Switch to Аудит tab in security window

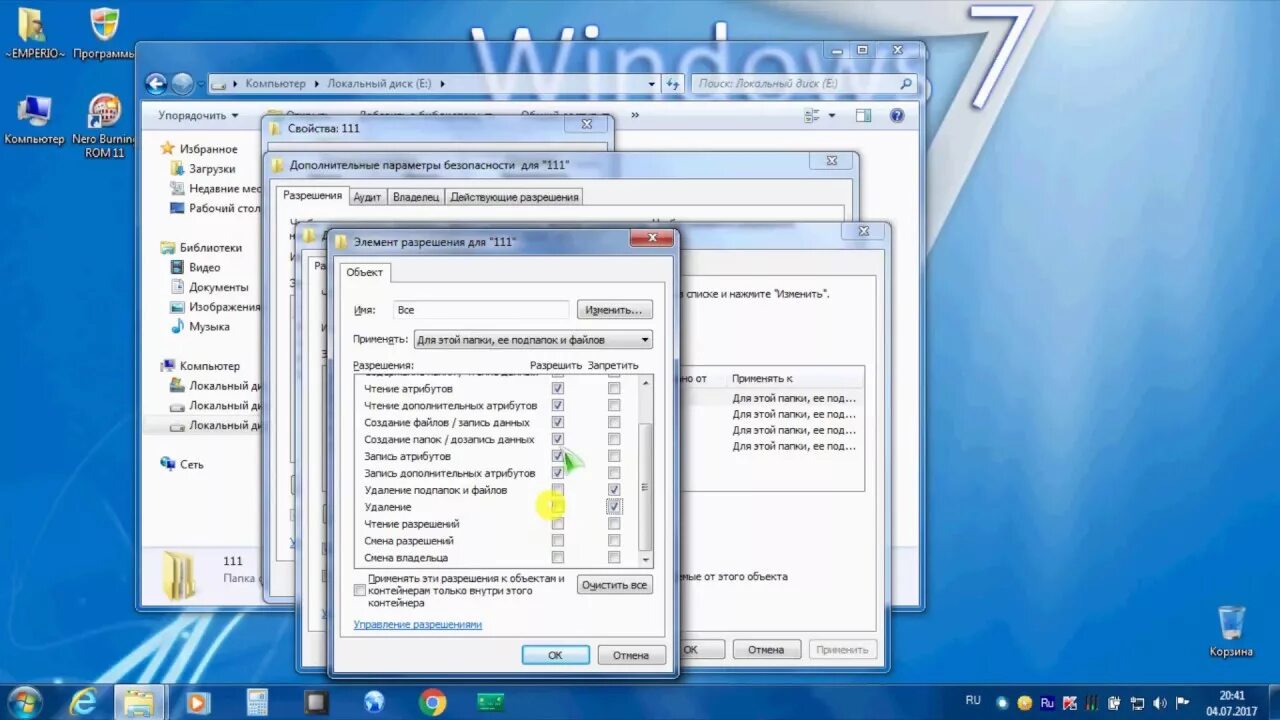tap(367, 197)
